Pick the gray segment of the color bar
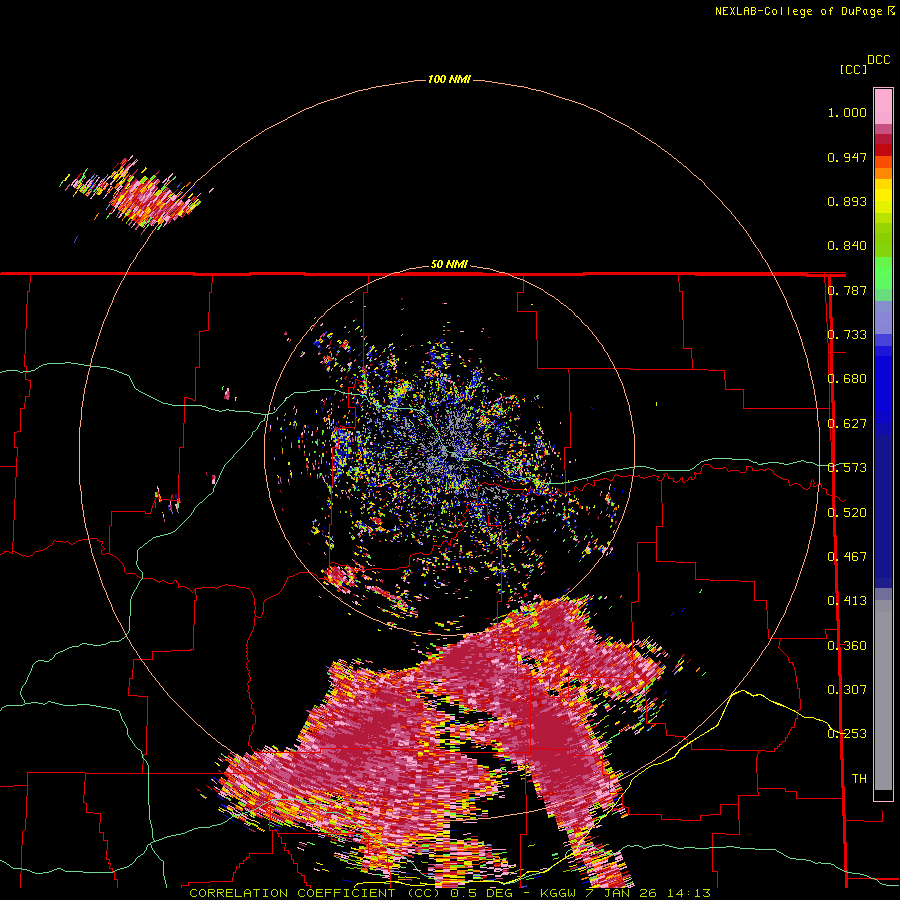Screen dimensions: 900x900 (x=883, y=695)
